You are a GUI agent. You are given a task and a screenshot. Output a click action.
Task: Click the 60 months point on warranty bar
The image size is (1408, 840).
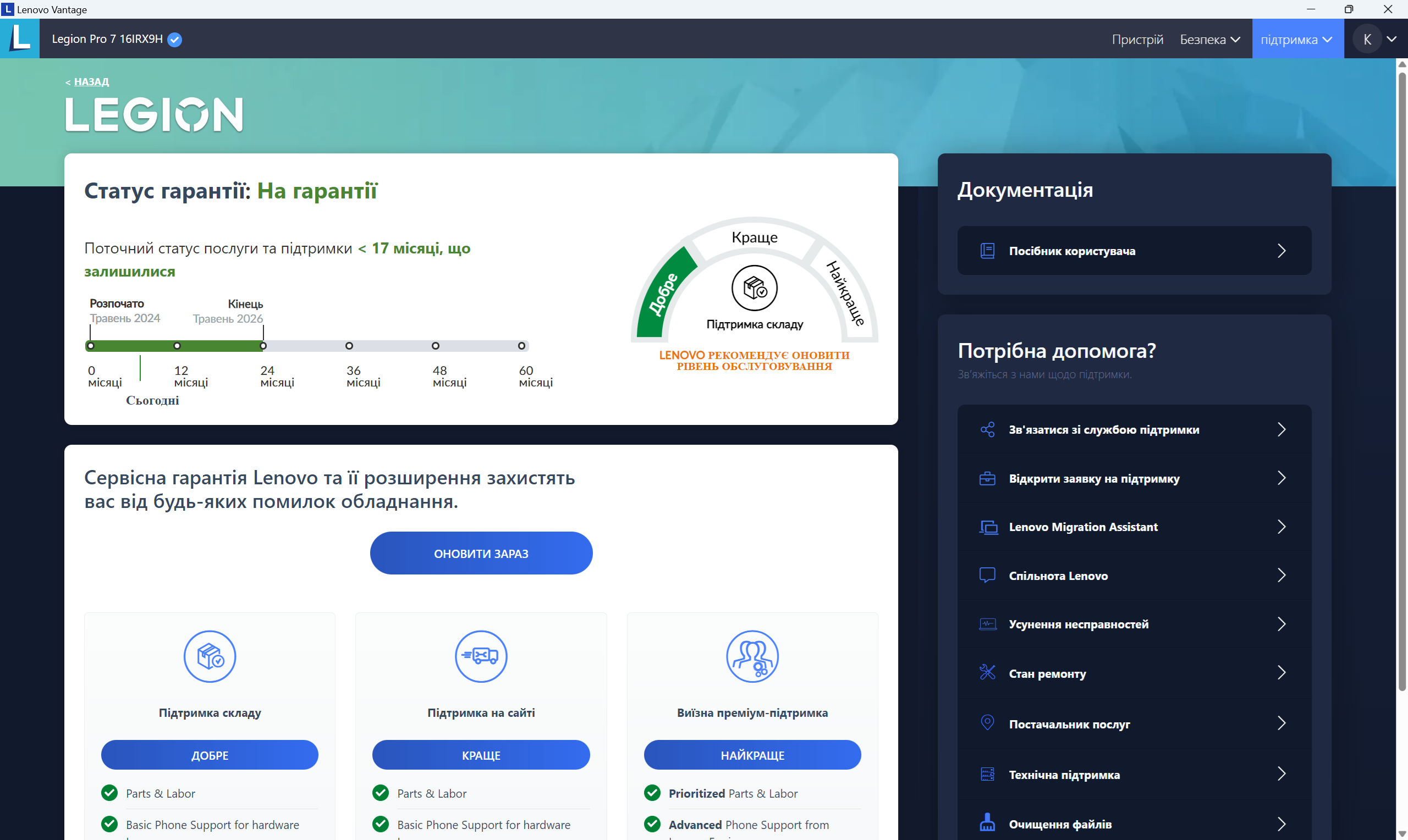click(521, 346)
